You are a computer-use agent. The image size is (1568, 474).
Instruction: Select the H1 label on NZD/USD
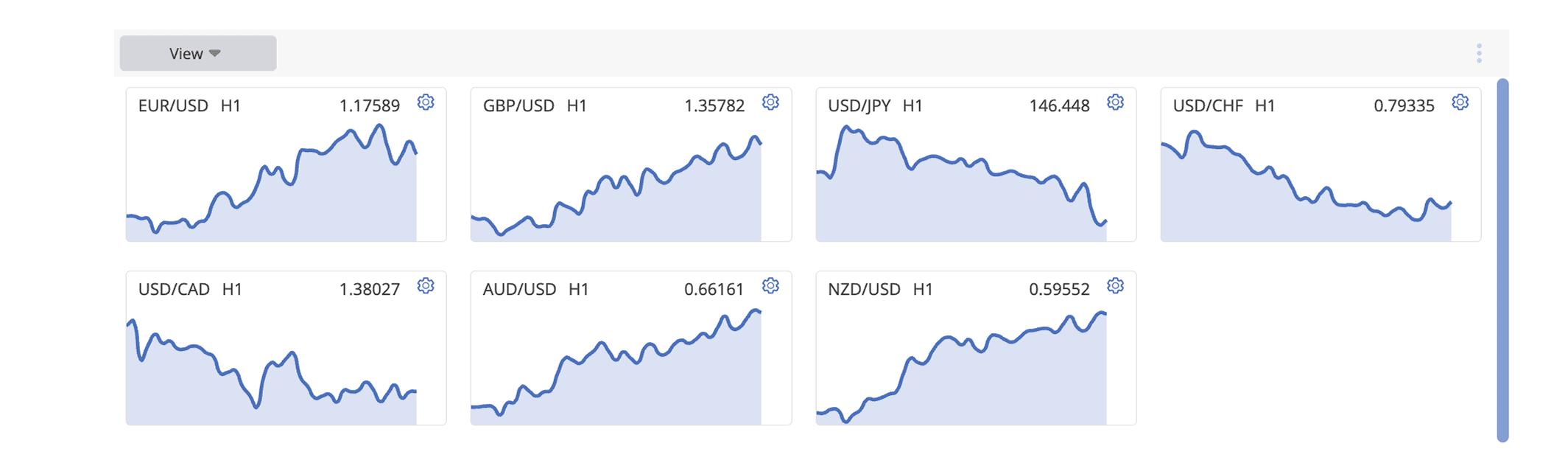pyautogui.click(x=924, y=289)
